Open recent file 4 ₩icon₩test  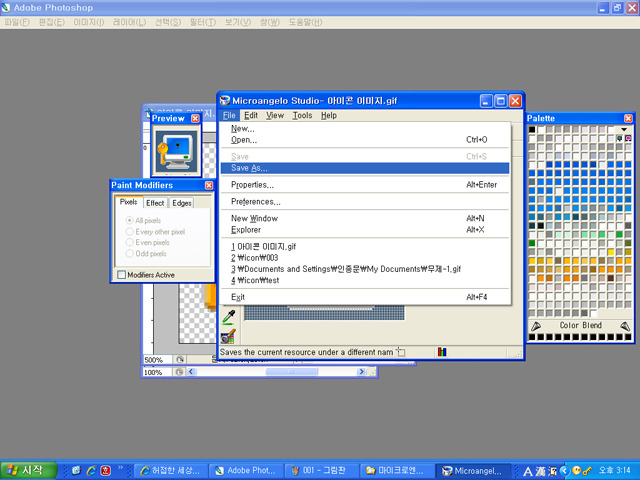click(x=365, y=280)
